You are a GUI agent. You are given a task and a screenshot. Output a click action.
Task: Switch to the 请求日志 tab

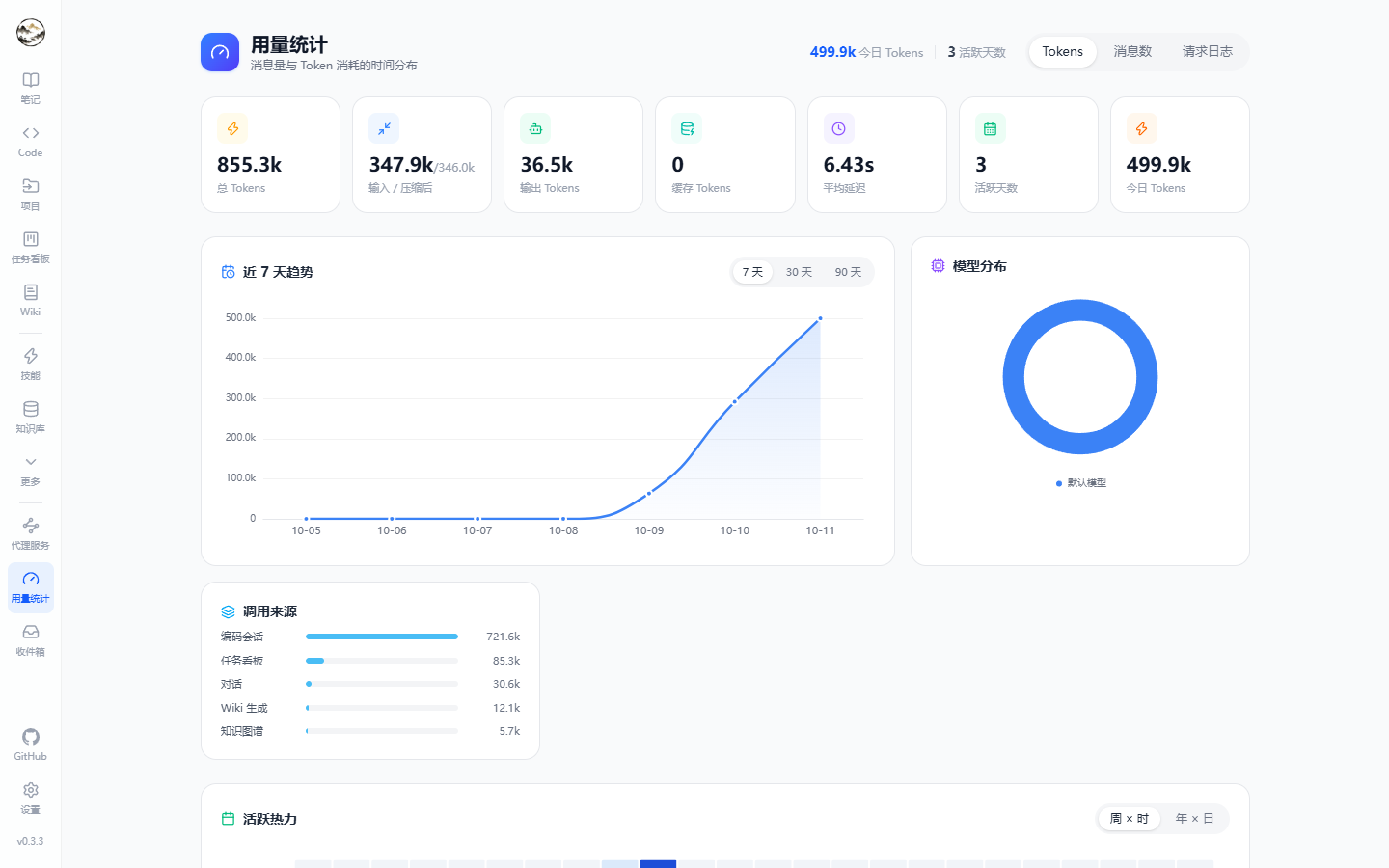1208,52
